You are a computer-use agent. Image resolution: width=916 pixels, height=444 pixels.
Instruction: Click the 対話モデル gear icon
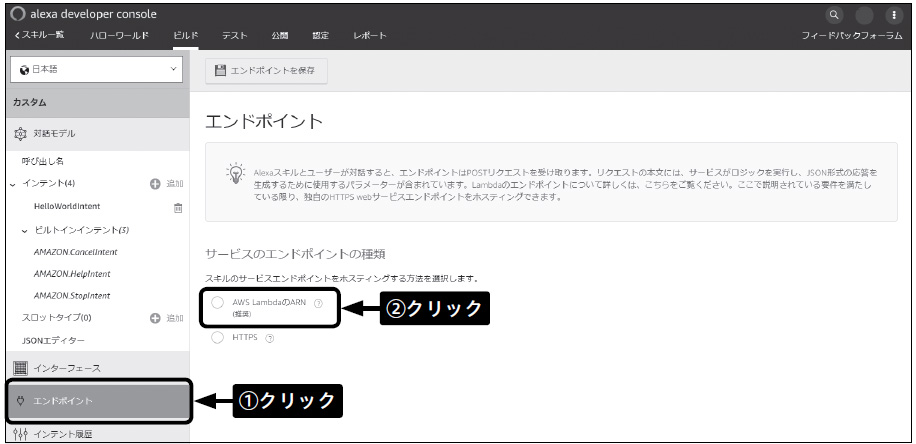[x=20, y=134]
